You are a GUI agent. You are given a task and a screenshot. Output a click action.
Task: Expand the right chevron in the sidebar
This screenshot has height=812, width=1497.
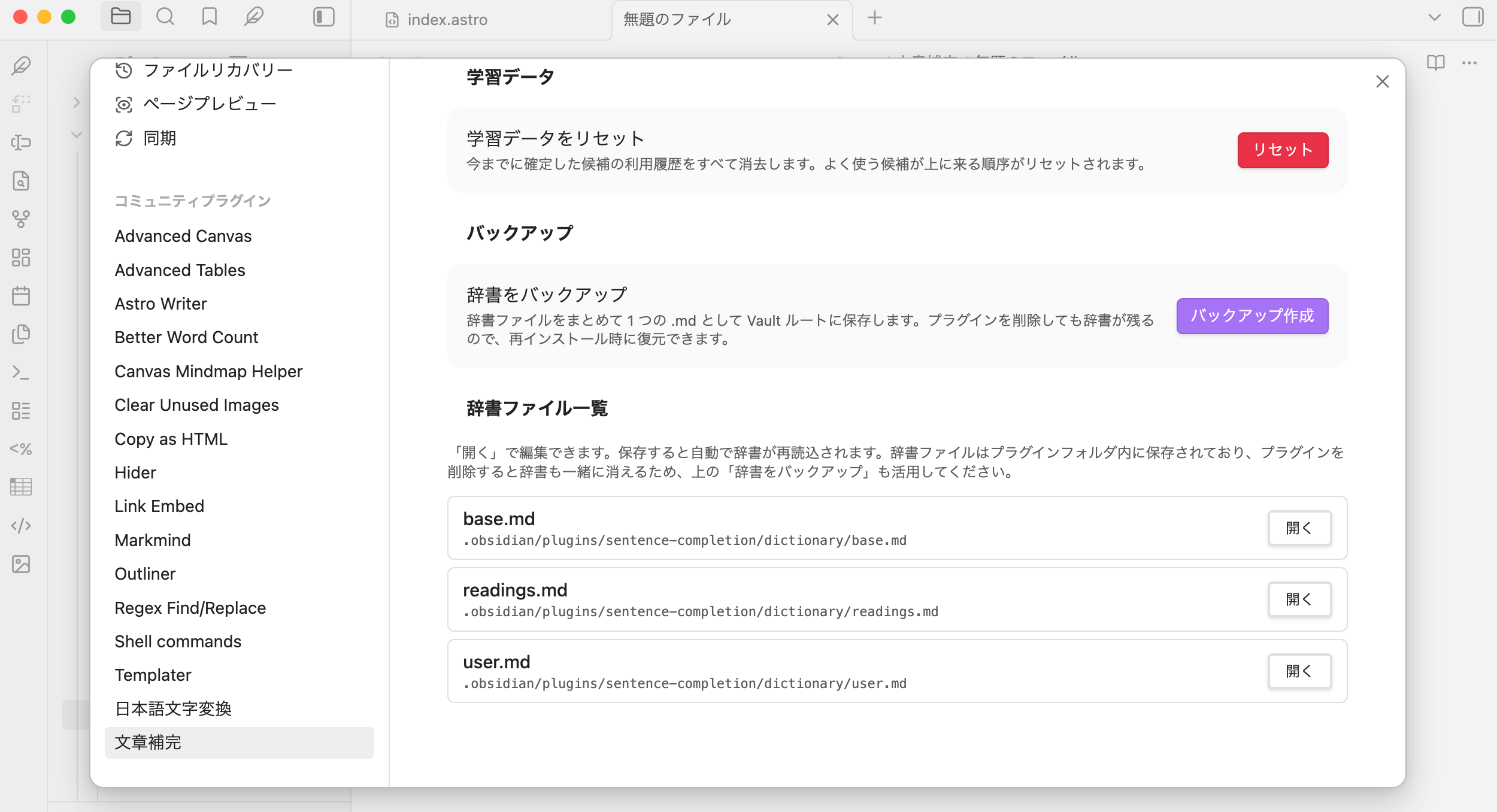click(76, 102)
